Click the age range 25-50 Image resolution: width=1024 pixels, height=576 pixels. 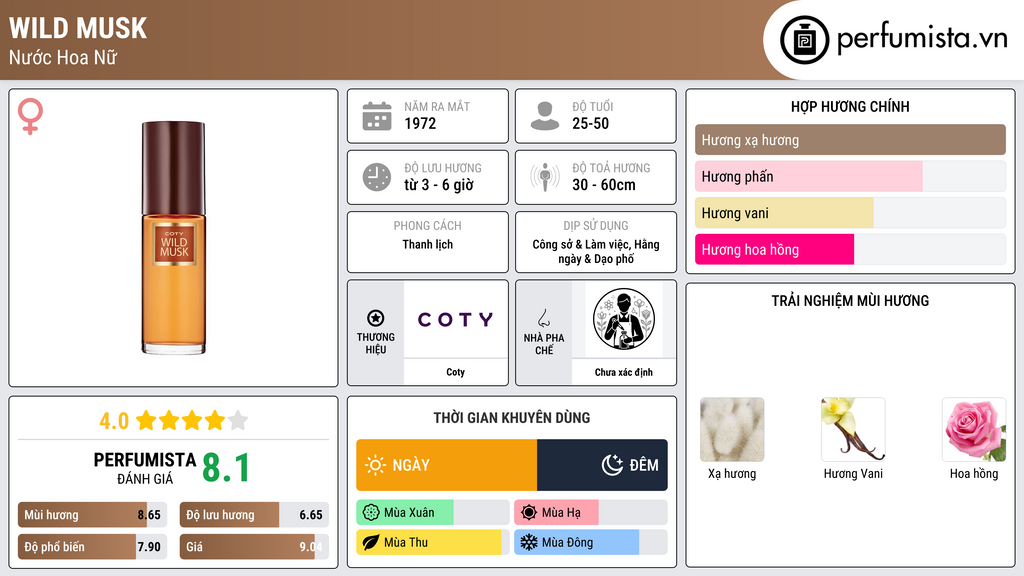click(590, 123)
